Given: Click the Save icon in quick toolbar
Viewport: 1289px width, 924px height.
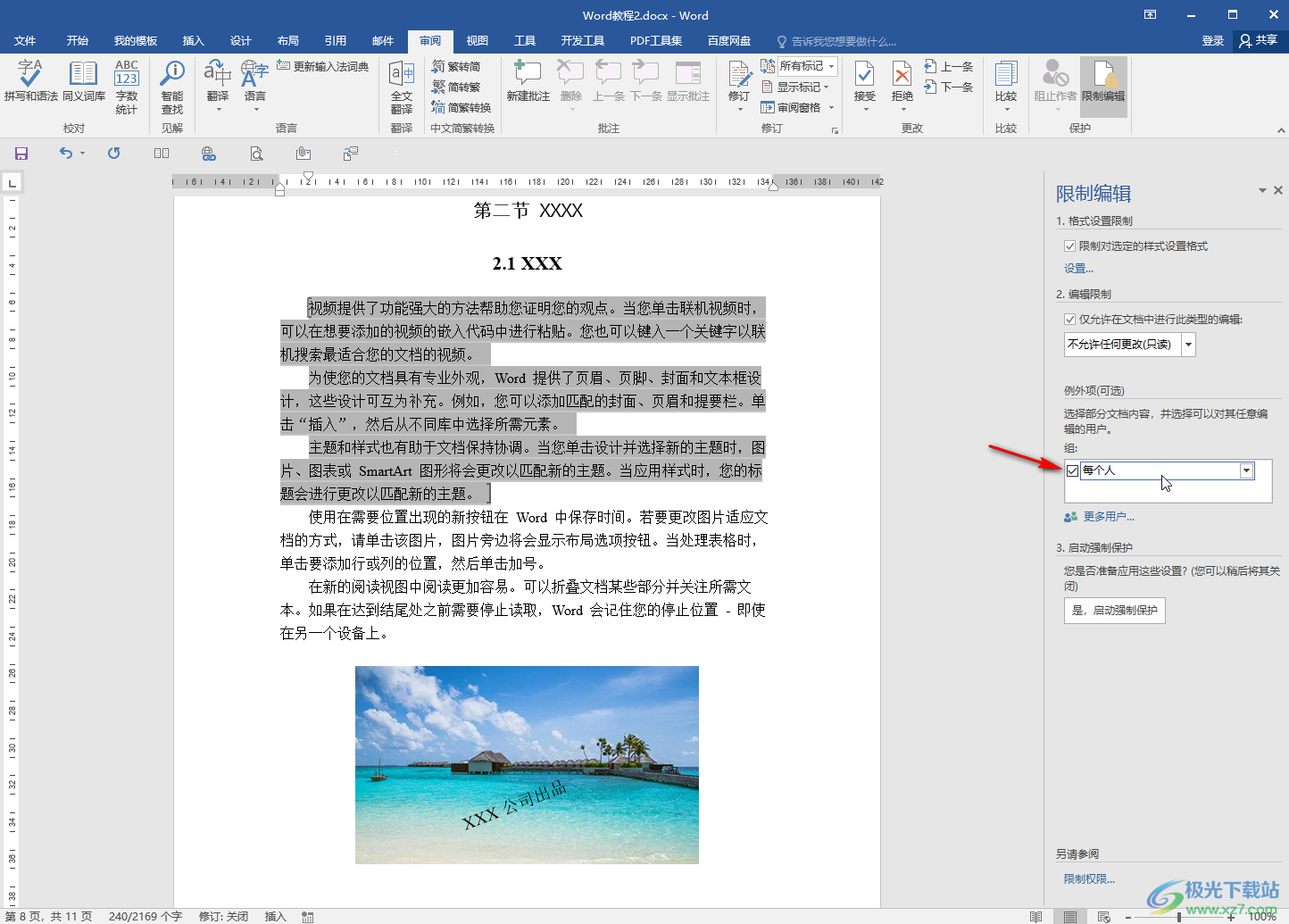Looking at the screenshot, I should pos(21,154).
